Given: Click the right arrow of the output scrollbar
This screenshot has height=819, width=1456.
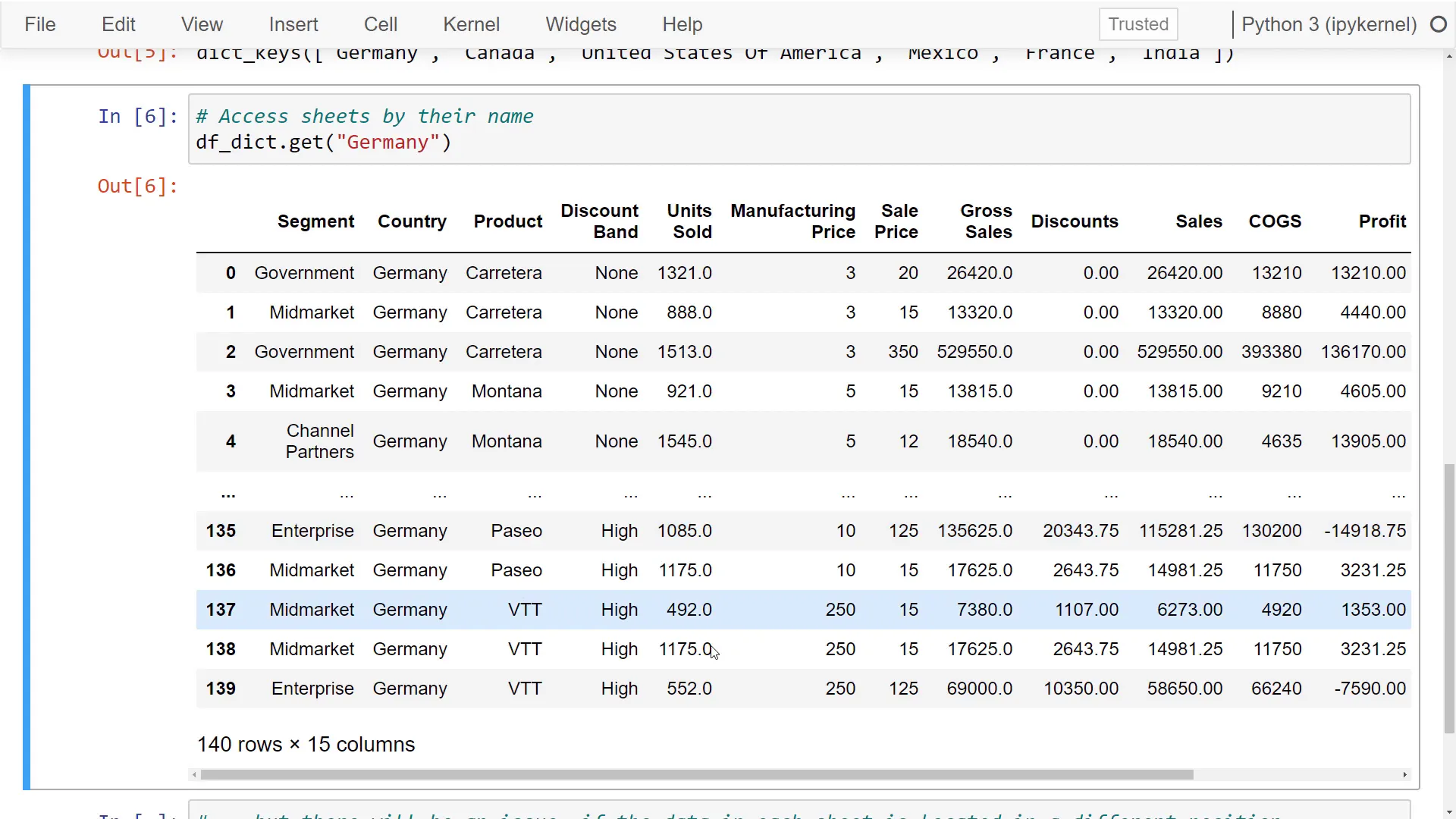Looking at the screenshot, I should point(1404,774).
